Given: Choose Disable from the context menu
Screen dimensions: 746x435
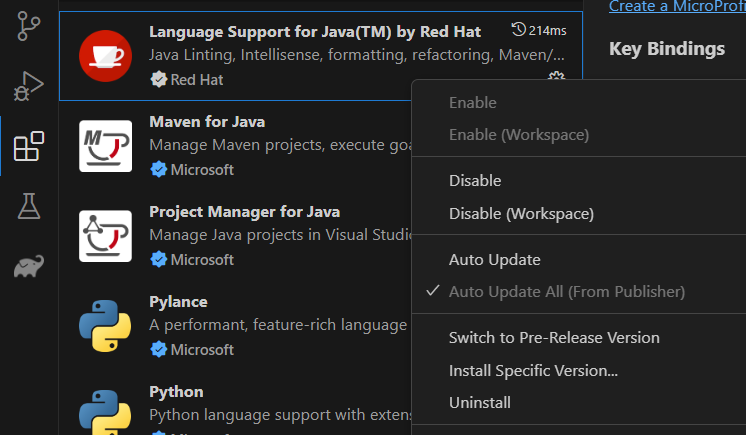Looking at the screenshot, I should 475,181.
